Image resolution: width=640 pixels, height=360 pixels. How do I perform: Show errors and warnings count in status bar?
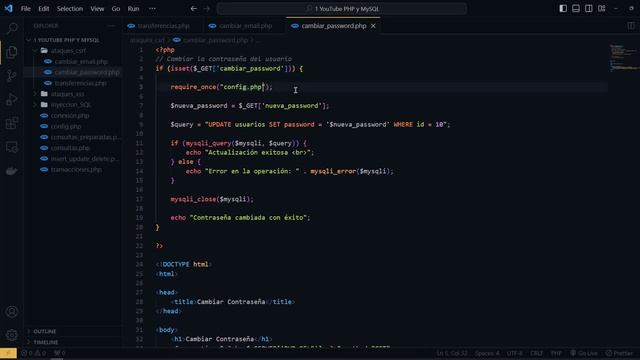(x=33, y=353)
